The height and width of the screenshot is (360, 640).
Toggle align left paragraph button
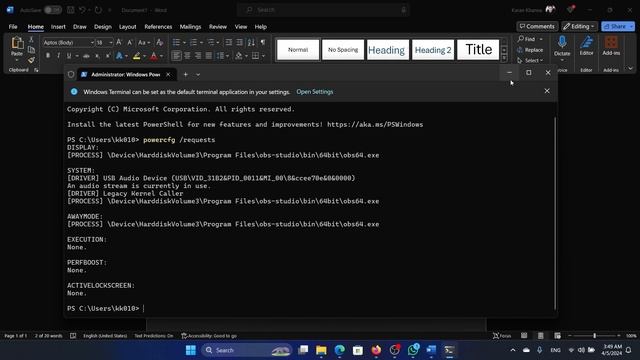point(176,56)
